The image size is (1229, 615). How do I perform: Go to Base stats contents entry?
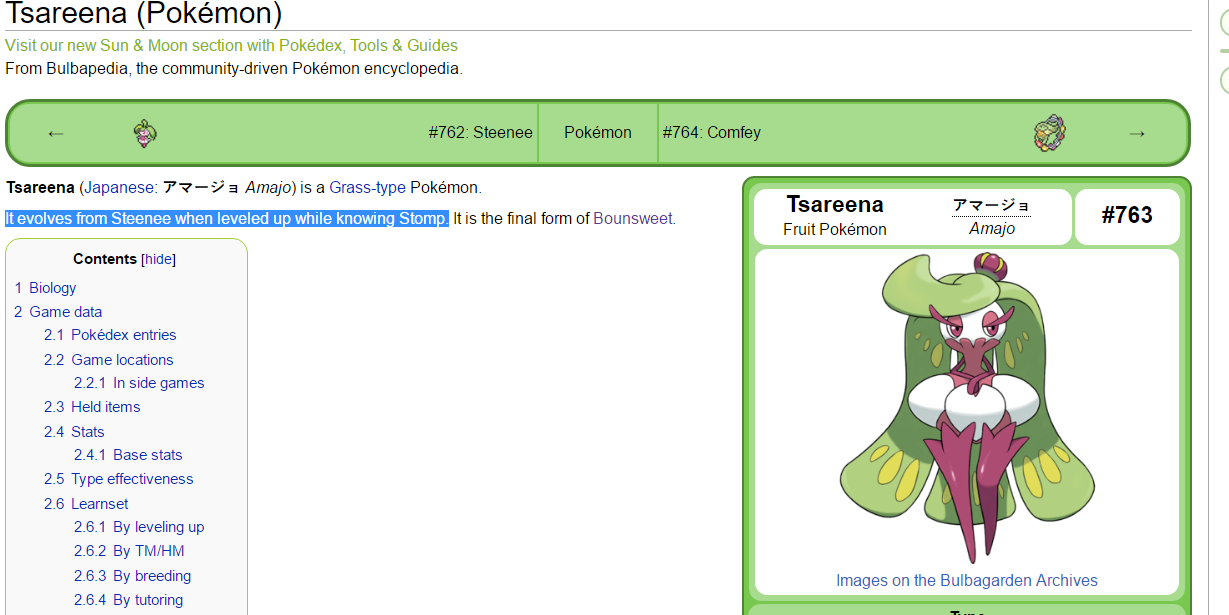point(147,455)
